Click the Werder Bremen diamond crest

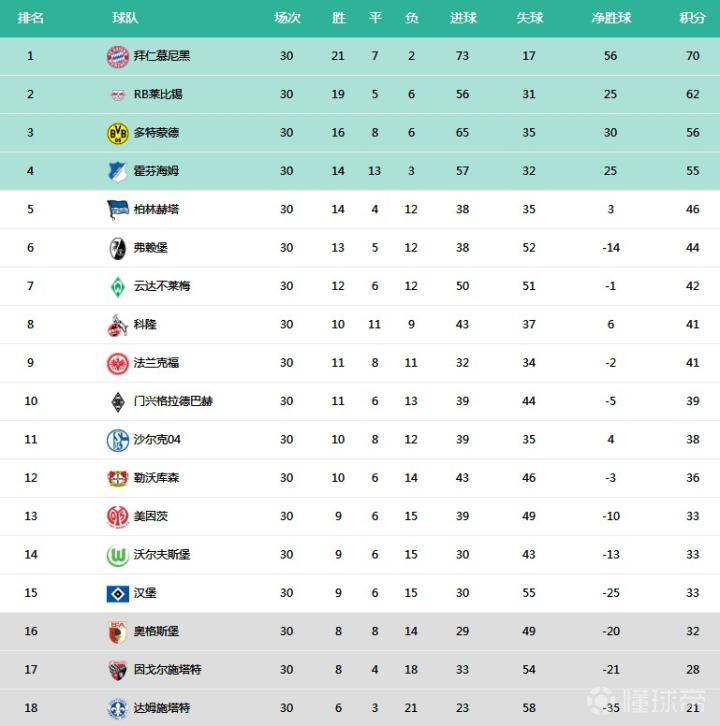118,286
